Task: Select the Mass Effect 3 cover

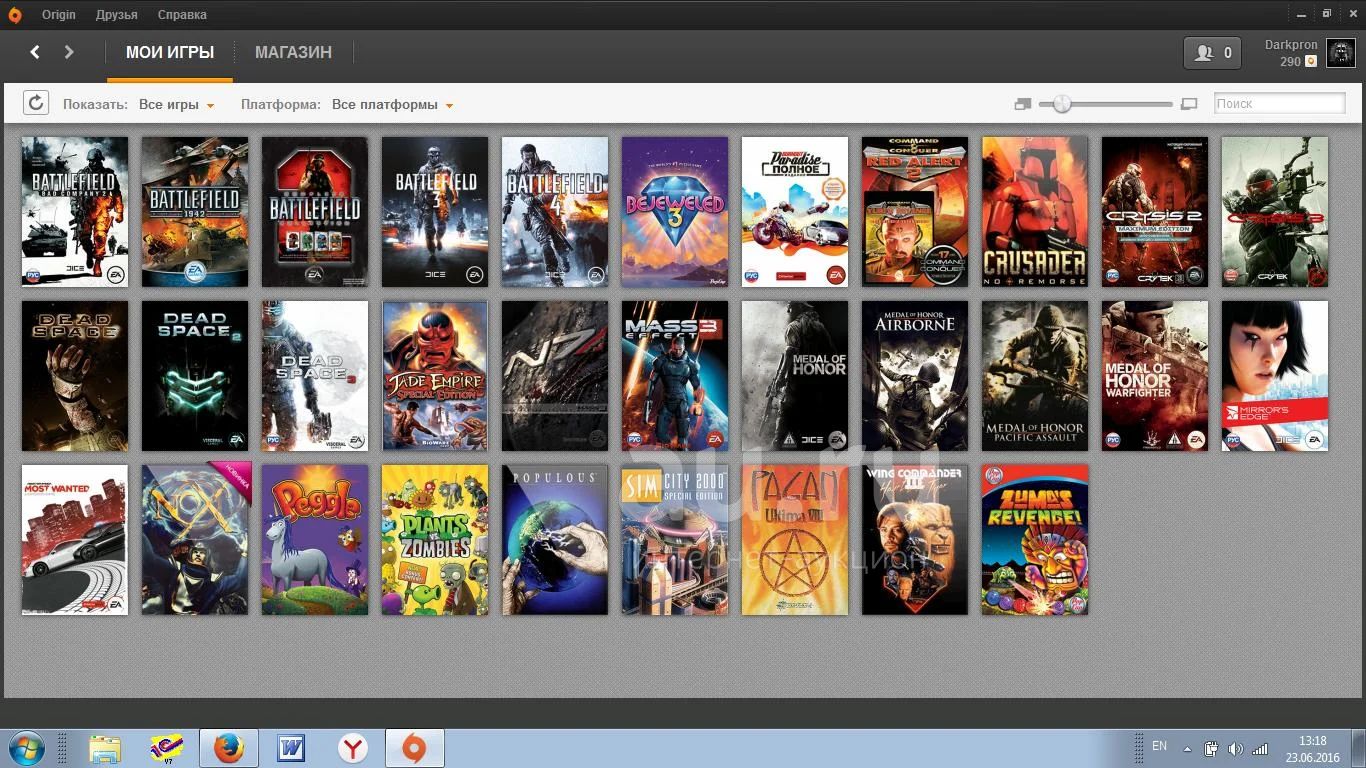Action: click(675, 376)
